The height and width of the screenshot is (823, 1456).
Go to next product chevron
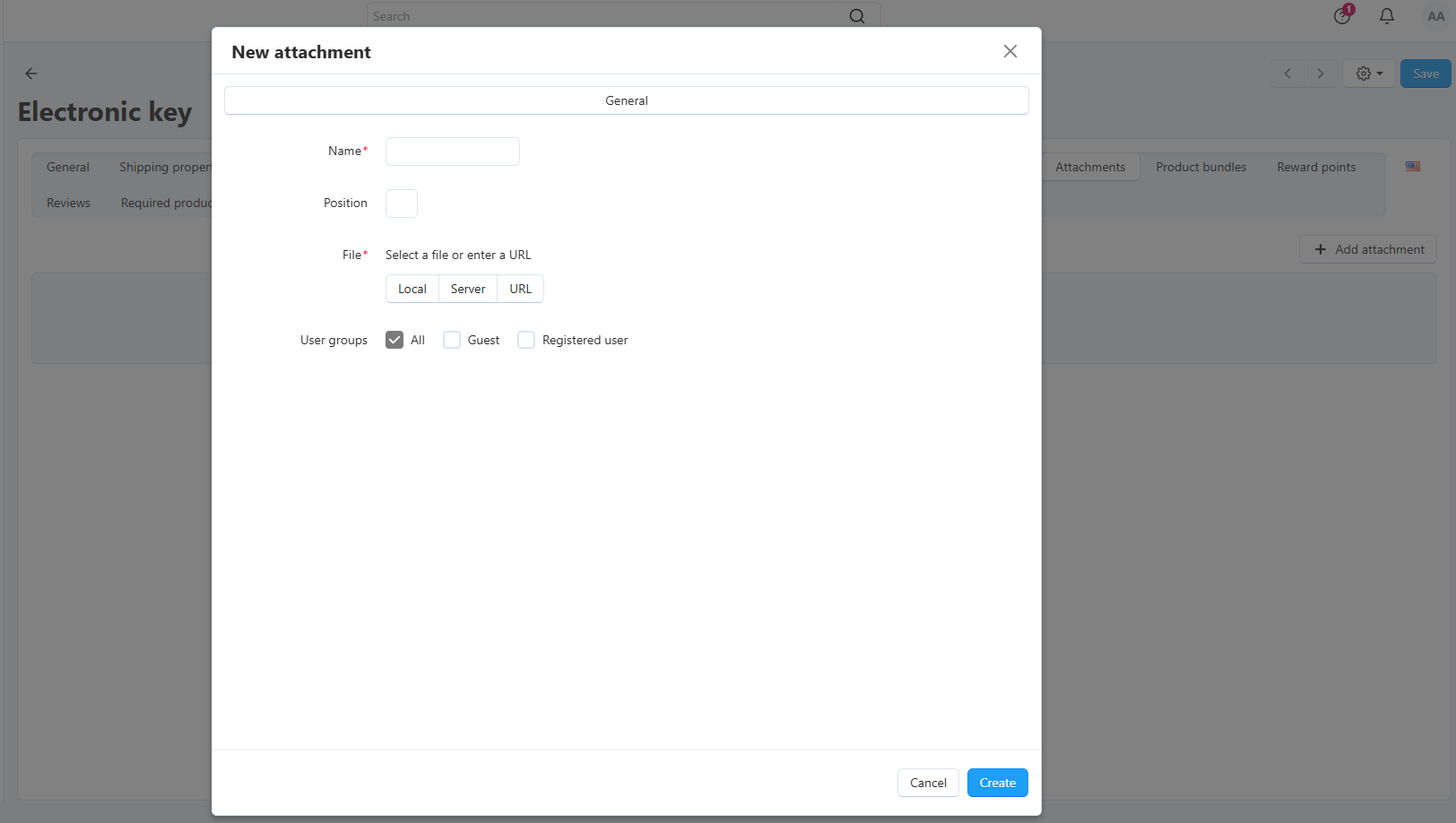pos(1320,74)
